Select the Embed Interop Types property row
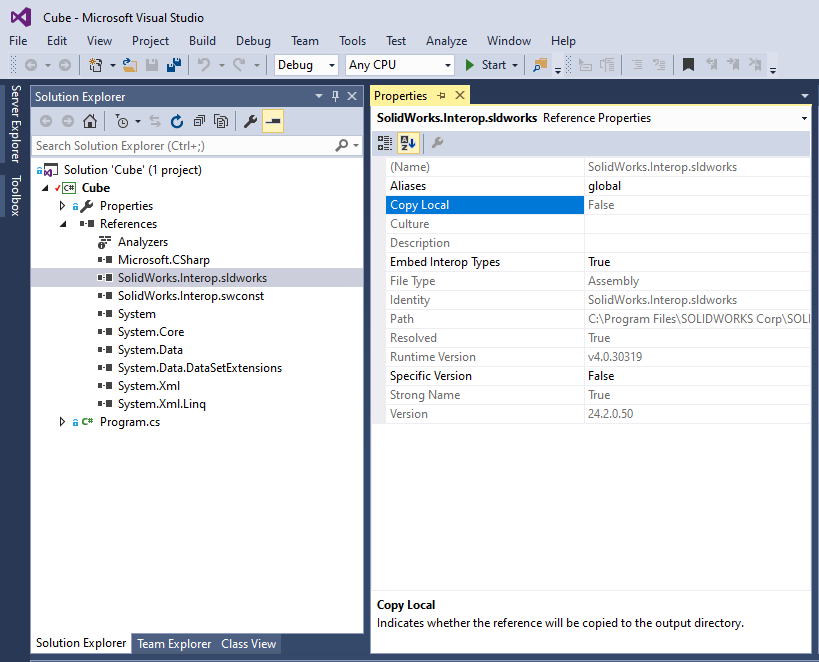This screenshot has height=662, width=819. [x=598, y=262]
